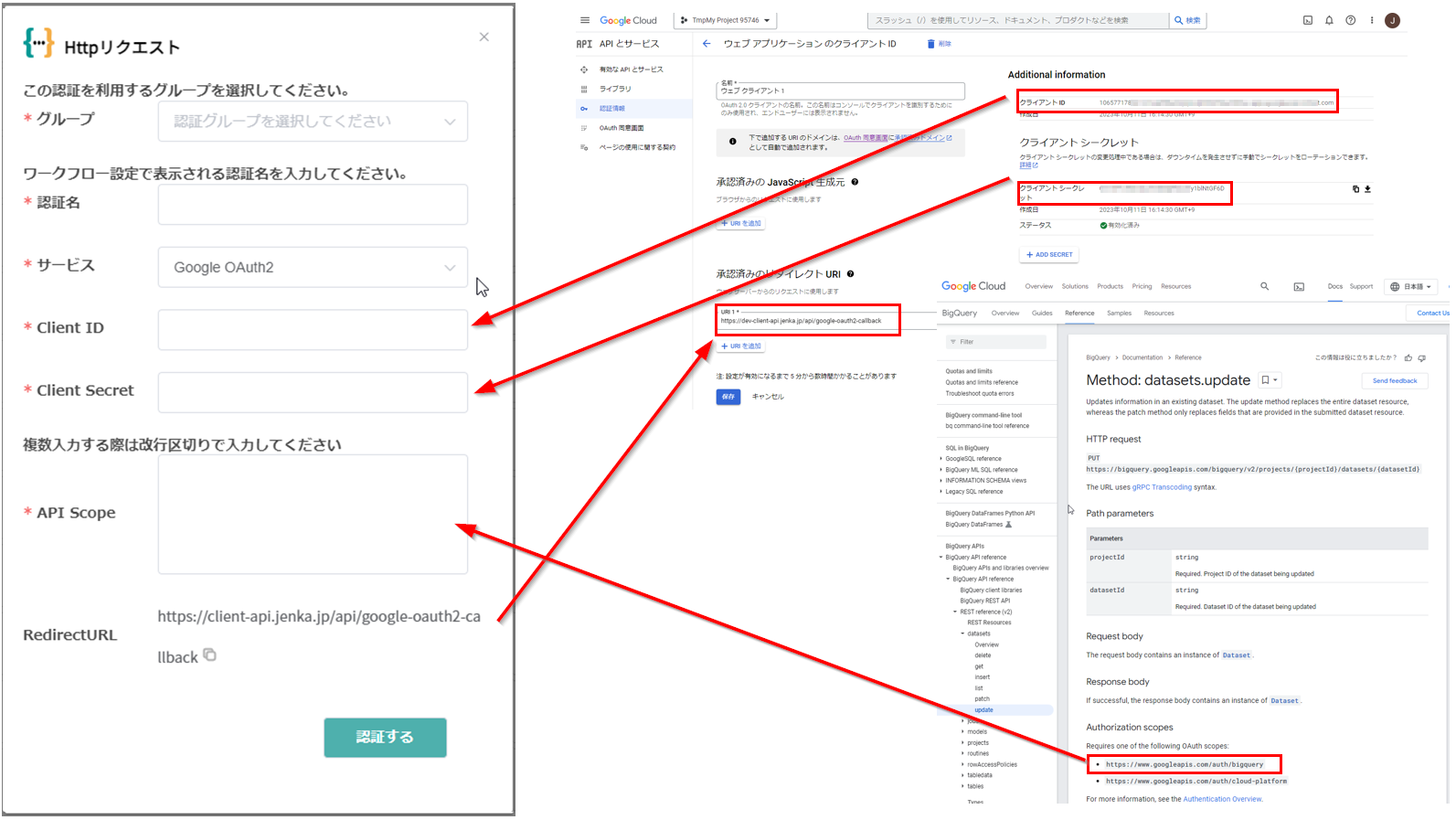Click the Contact Us button
The width and height of the screenshot is (1456, 820).
pyautogui.click(x=1431, y=313)
